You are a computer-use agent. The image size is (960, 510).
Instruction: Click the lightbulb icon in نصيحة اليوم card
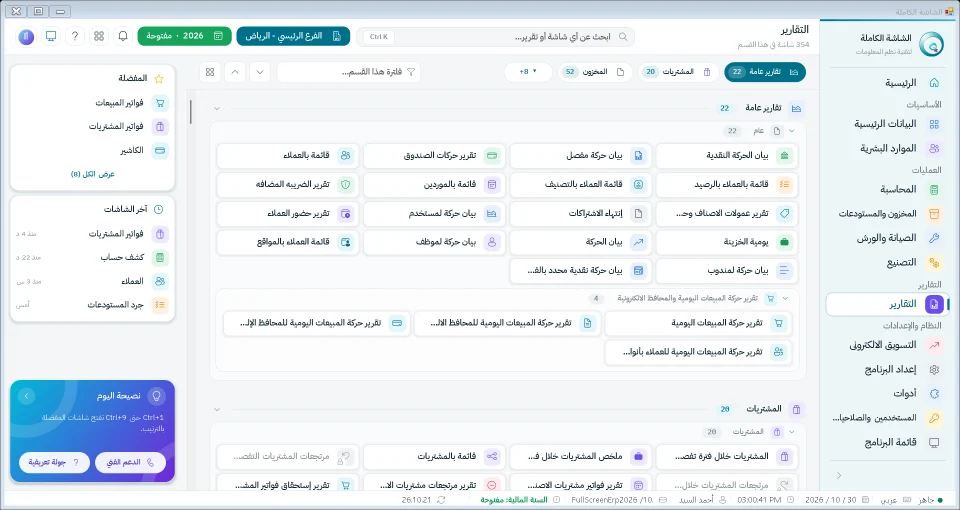[156, 396]
